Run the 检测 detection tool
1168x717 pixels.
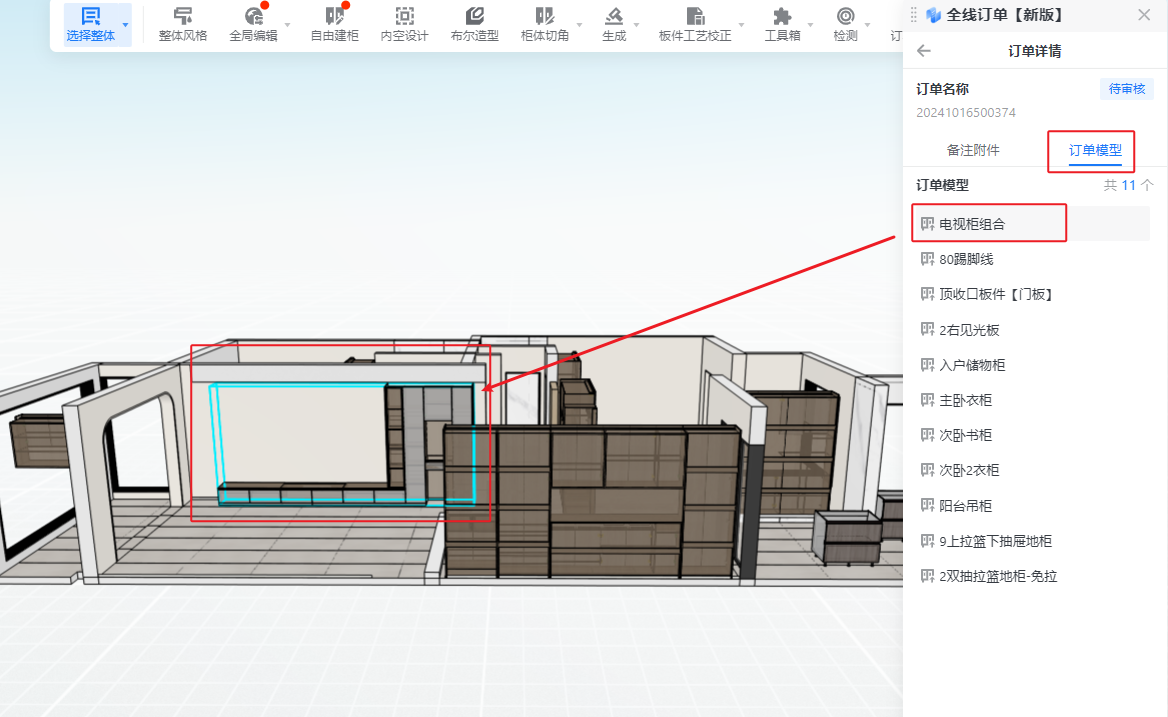[845, 24]
